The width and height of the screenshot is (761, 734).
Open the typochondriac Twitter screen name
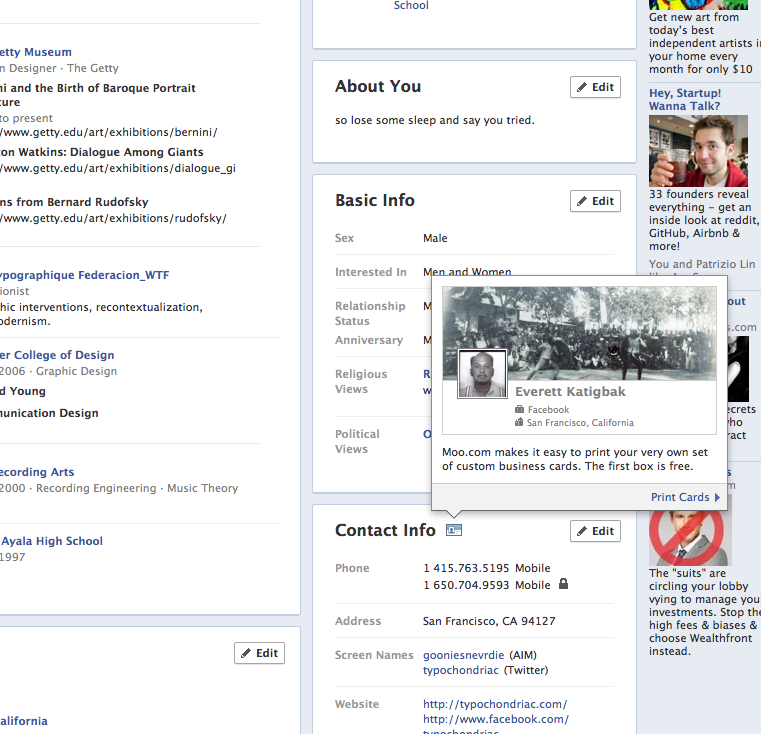(461, 670)
